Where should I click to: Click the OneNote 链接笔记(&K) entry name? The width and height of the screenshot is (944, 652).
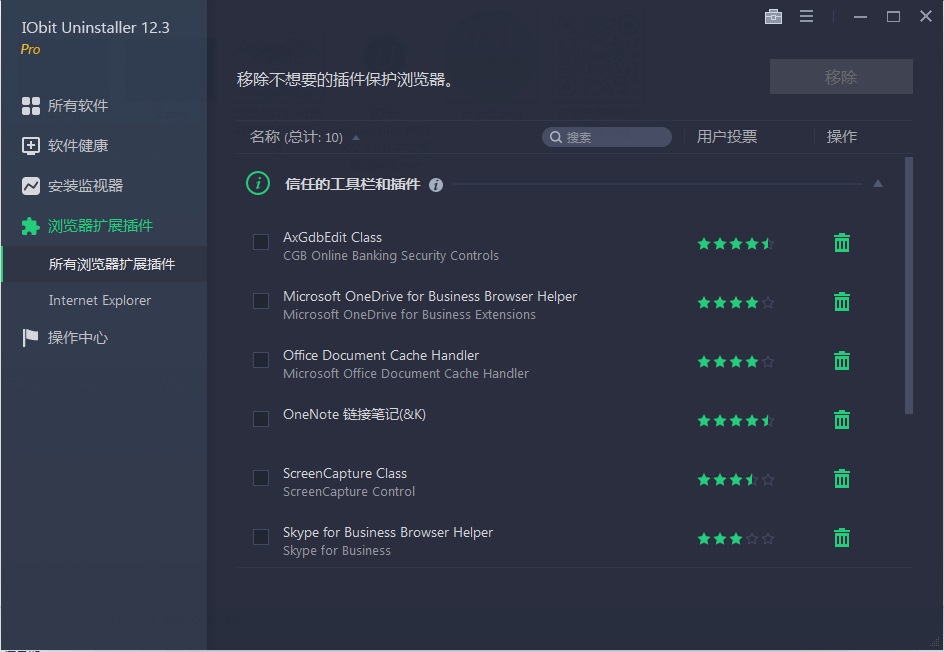click(355, 414)
